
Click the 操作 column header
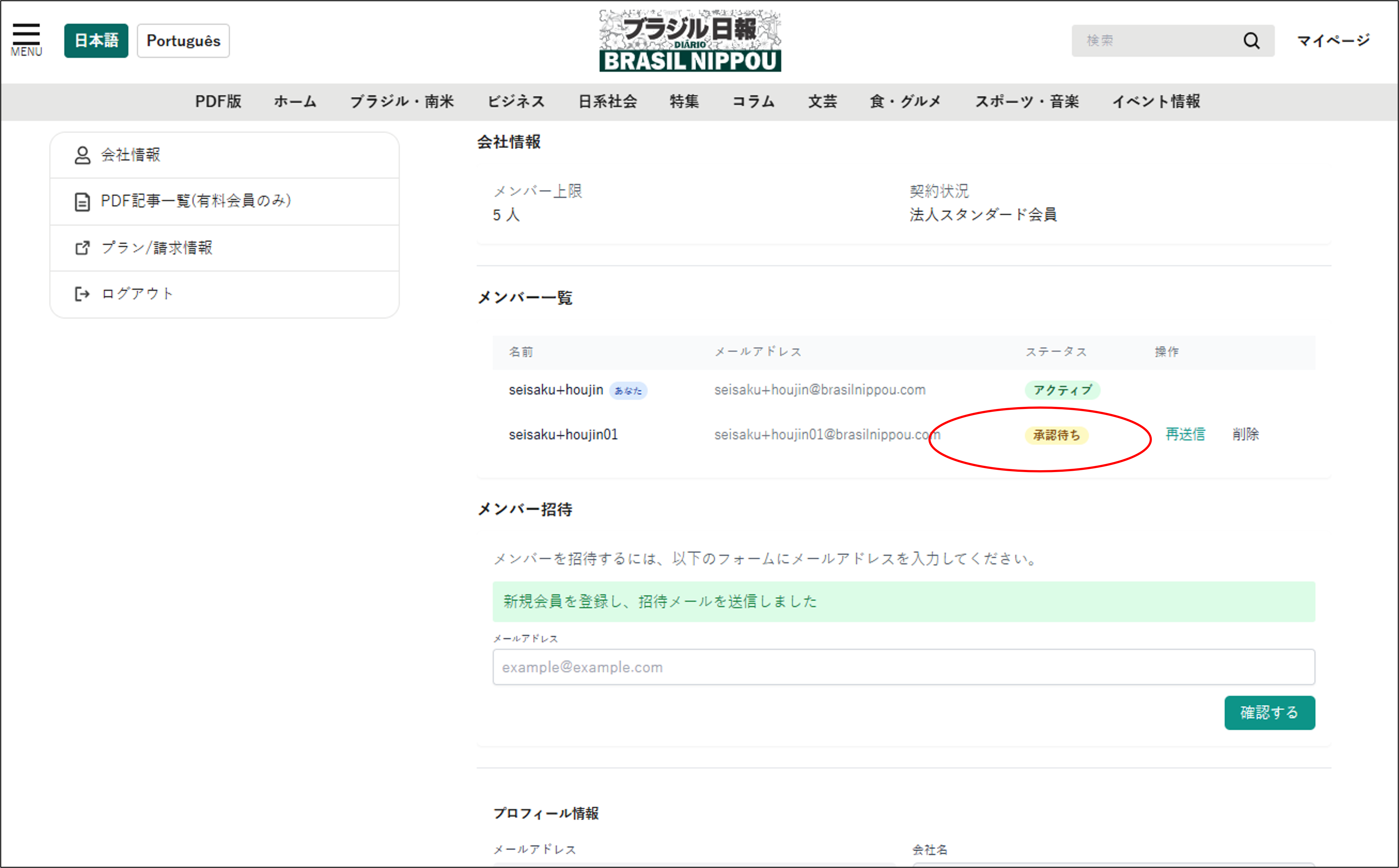coord(1167,352)
